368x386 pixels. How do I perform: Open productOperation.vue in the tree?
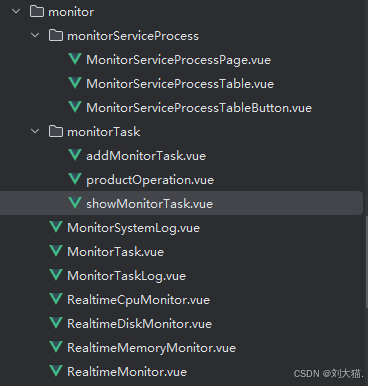pos(150,180)
